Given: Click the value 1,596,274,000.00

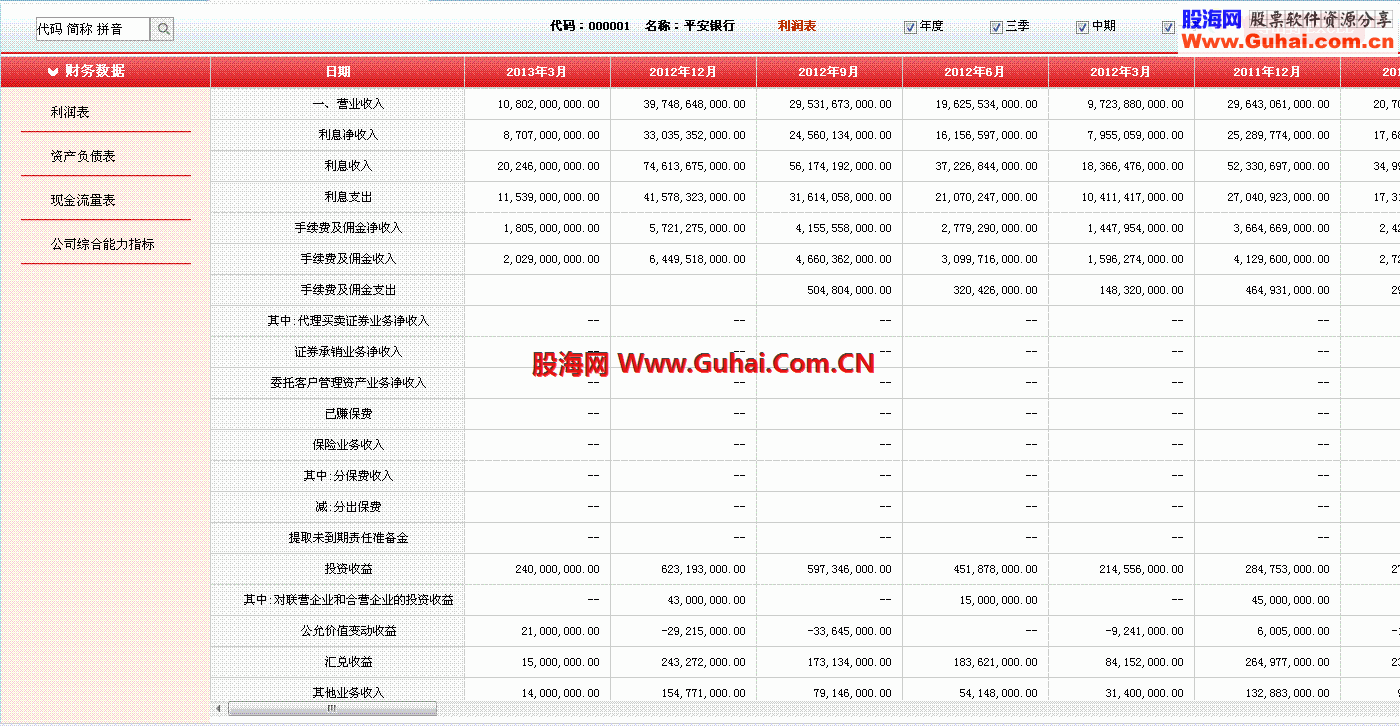Looking at the screenshot, I should pos(1135,259).
